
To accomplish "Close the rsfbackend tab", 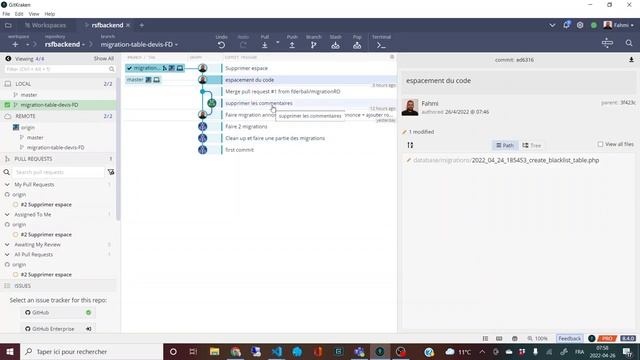I will click(128, 25).
